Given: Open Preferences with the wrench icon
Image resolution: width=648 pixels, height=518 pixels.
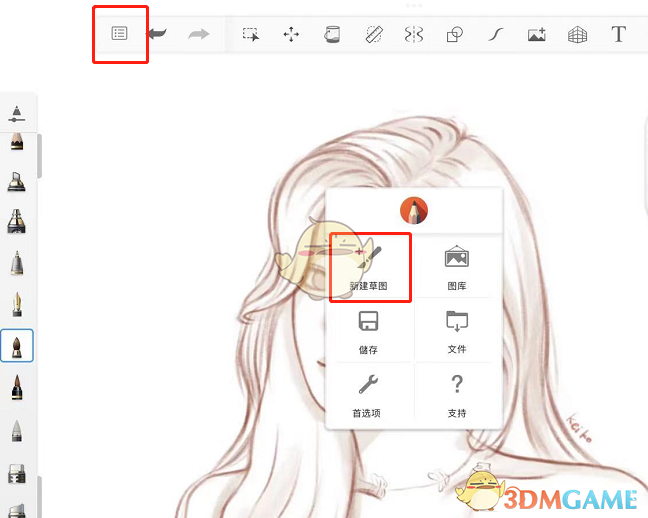Looking at the screenshot, I should 367,396.
